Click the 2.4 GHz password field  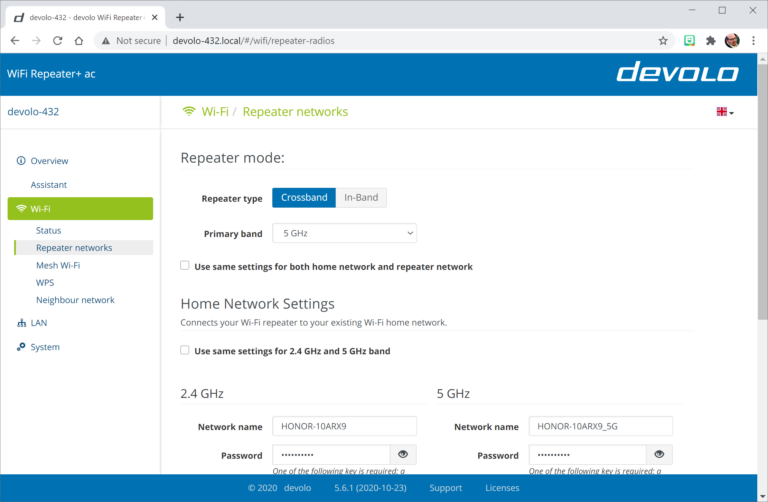331,454
